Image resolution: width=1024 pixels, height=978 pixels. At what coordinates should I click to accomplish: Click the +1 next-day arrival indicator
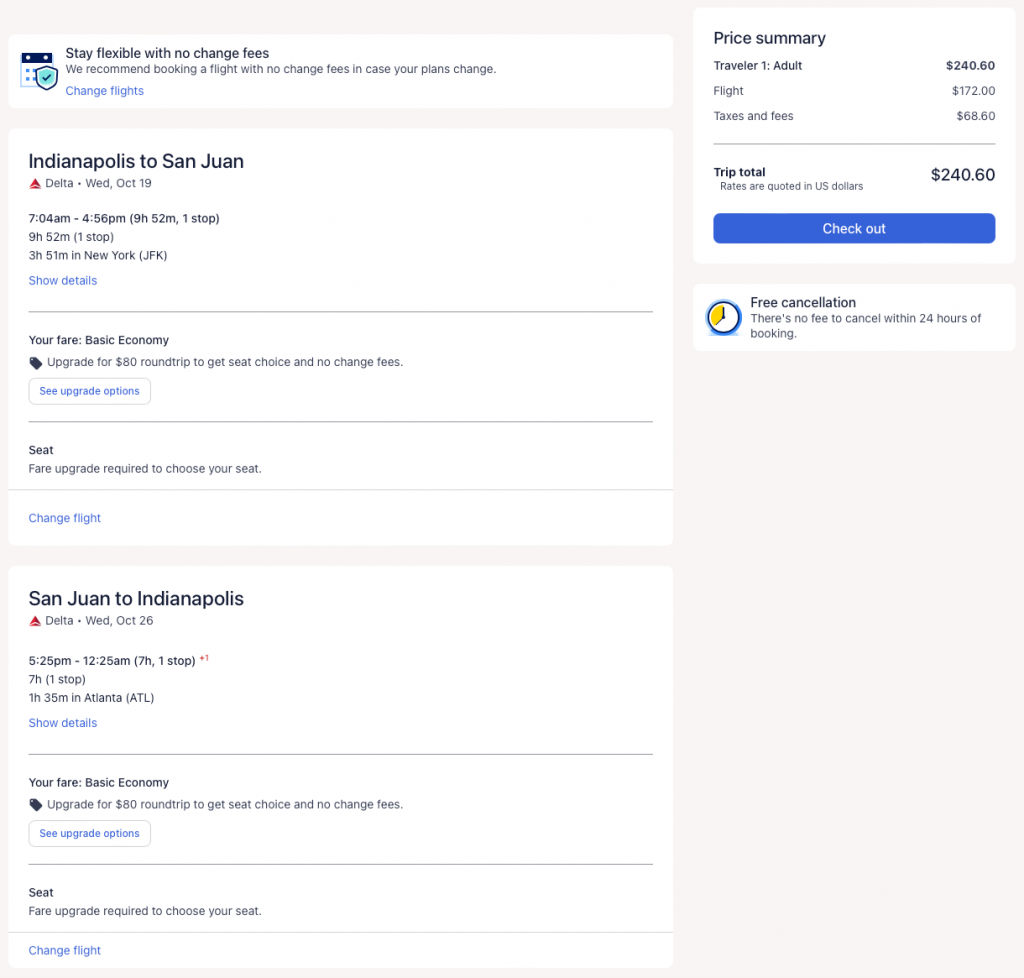[x=204, y=659]
